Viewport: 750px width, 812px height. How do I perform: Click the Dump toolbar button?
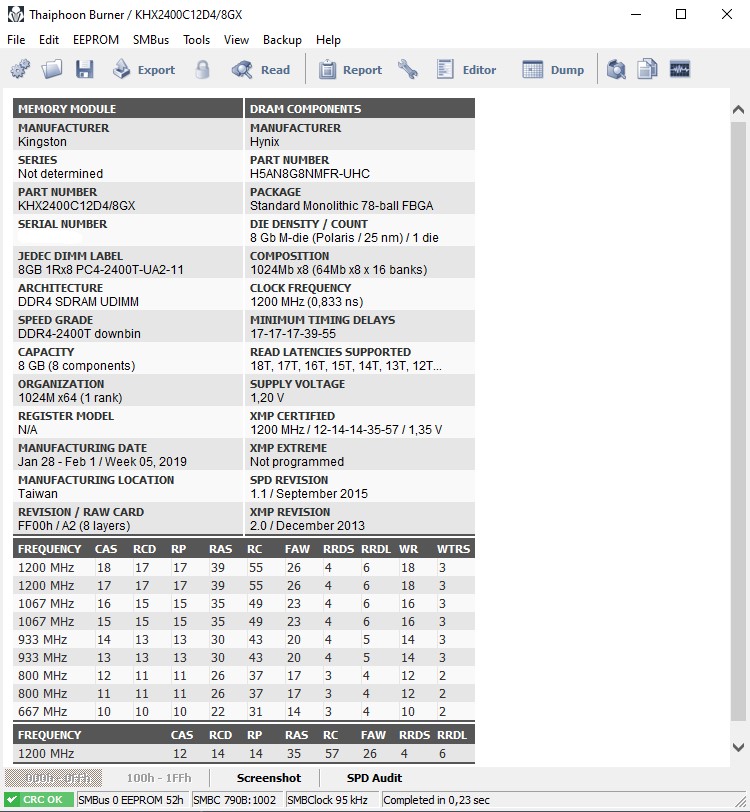tap(553, 69)
